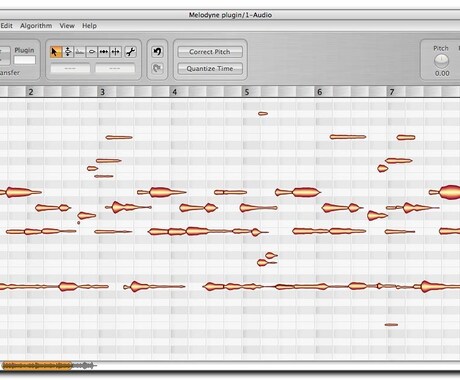The height and width of the screenshot is (380, 460).
Task: Select the Main arrow tool
Action: click(56, 52)
